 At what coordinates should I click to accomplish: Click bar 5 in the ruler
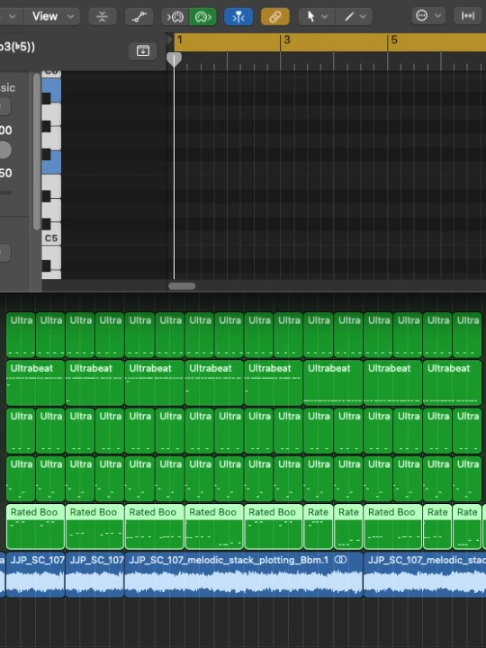click(394, 40)
